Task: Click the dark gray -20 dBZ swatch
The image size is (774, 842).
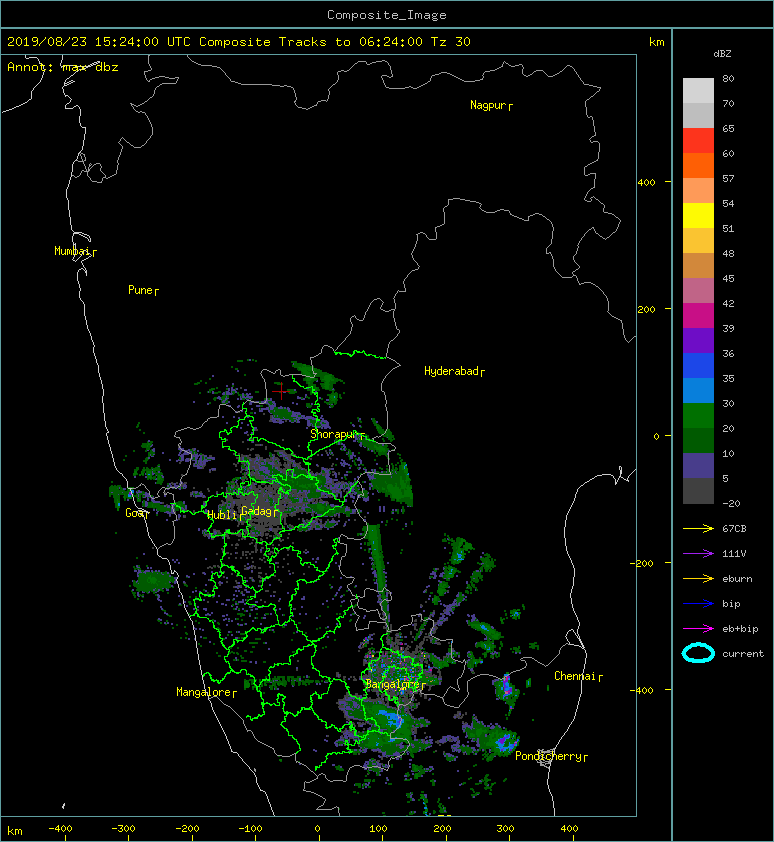Action: [698, 491]
